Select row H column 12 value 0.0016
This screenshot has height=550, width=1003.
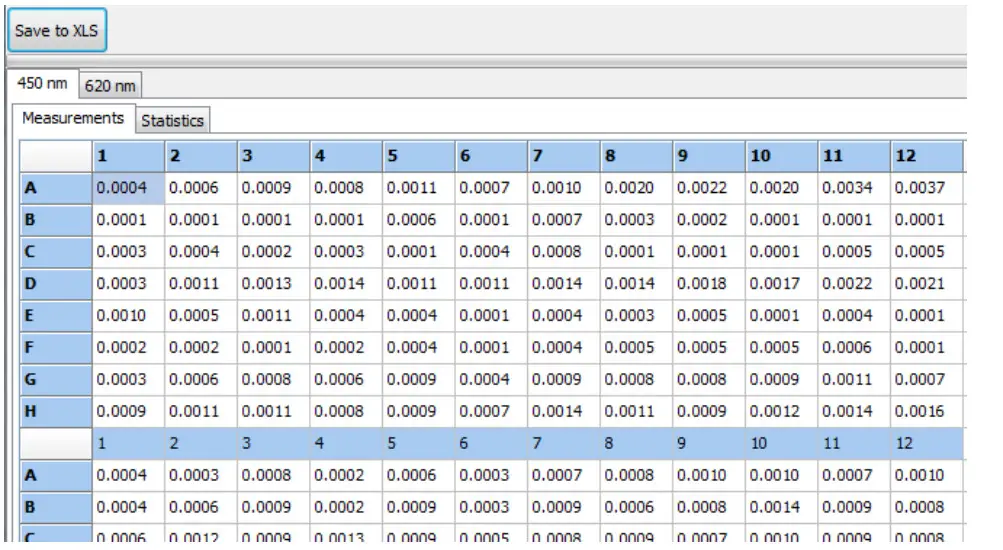click(926, 412)
